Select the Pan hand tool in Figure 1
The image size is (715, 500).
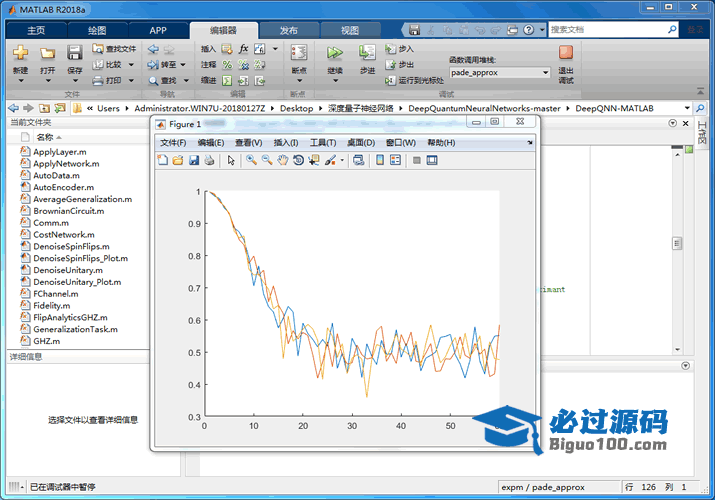(x=283, y=160)
